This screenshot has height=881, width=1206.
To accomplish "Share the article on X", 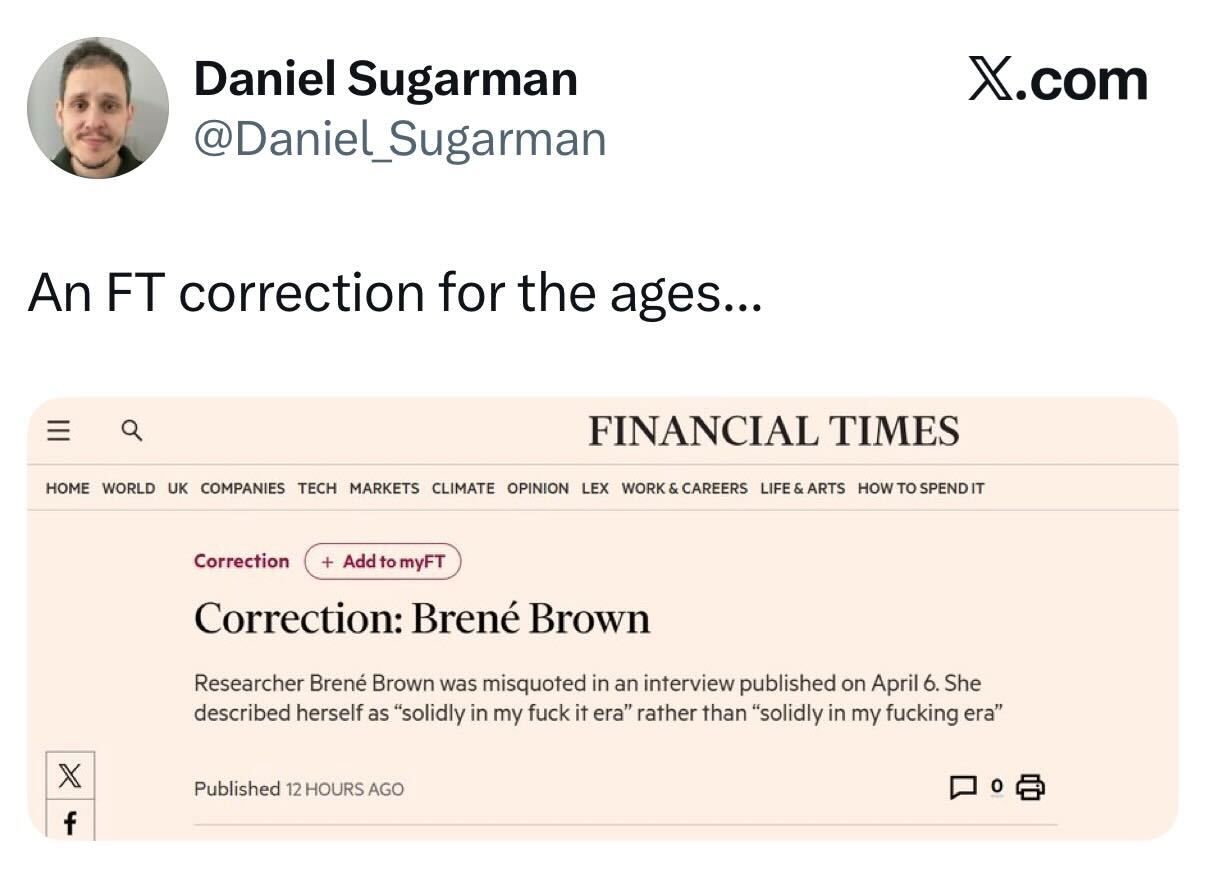I will 71,775.
